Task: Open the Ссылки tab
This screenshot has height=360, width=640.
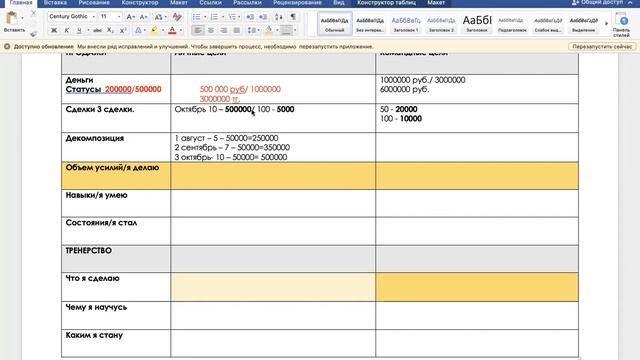Action: pos(210,2)
